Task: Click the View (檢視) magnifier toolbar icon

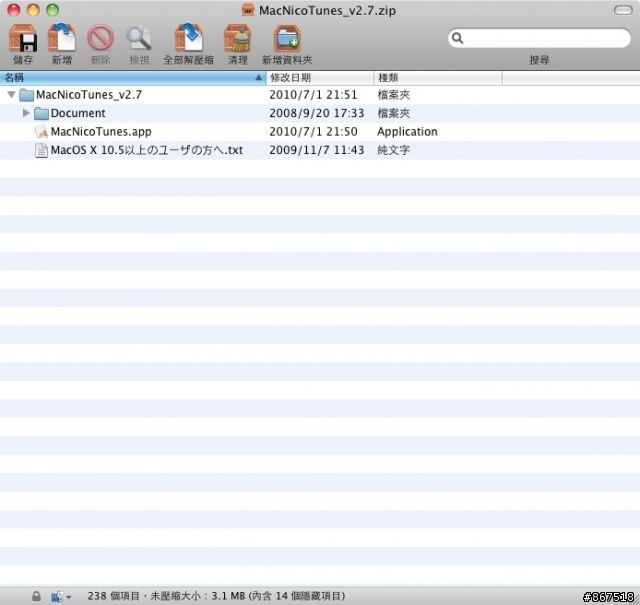Action: [139, 38]
